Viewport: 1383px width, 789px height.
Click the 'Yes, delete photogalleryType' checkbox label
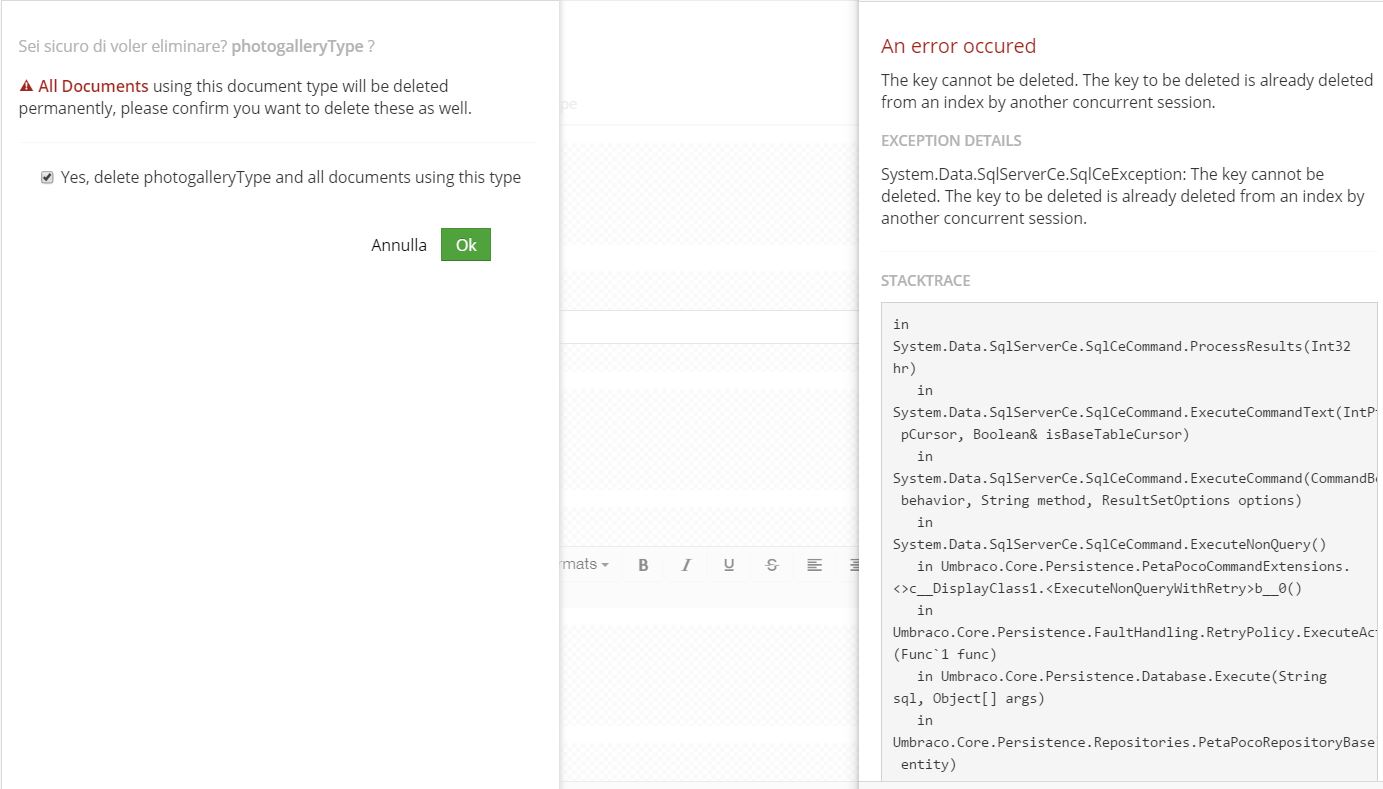(x=290, y=177)
